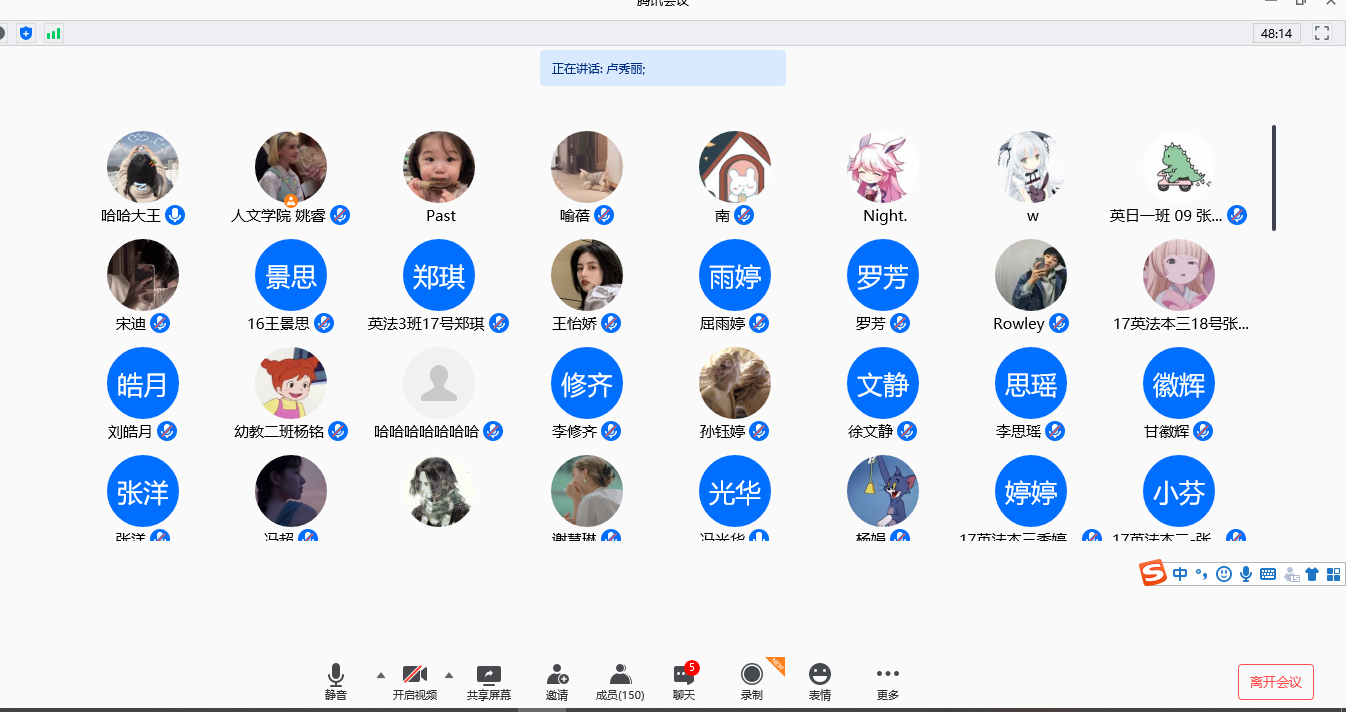Toggle the 中 Chinese input mode

1181,574
